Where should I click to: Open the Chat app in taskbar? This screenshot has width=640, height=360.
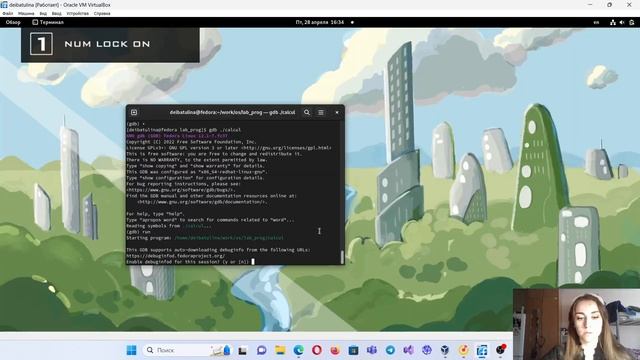262,350
